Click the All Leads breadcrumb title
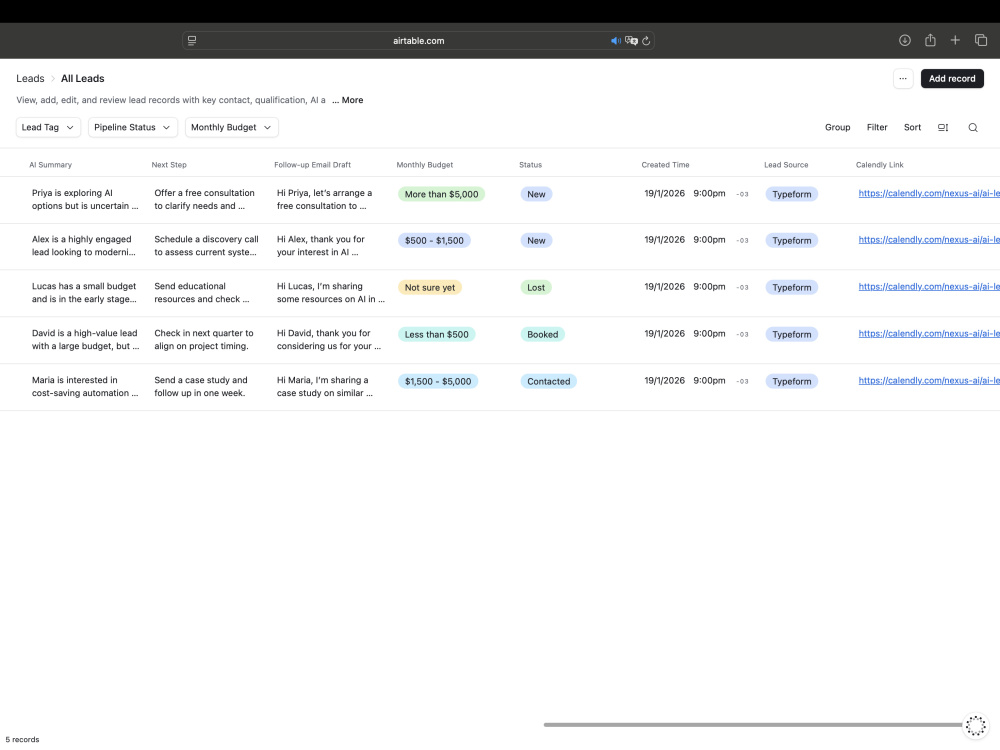The height and width of the screenshot is (750, 1000). [x=82, y=78]
